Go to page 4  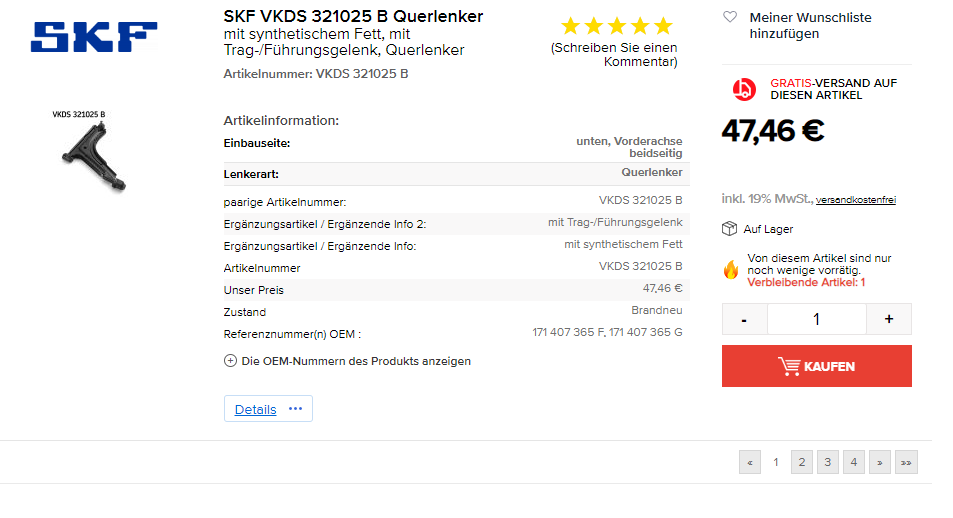[853, 462]
